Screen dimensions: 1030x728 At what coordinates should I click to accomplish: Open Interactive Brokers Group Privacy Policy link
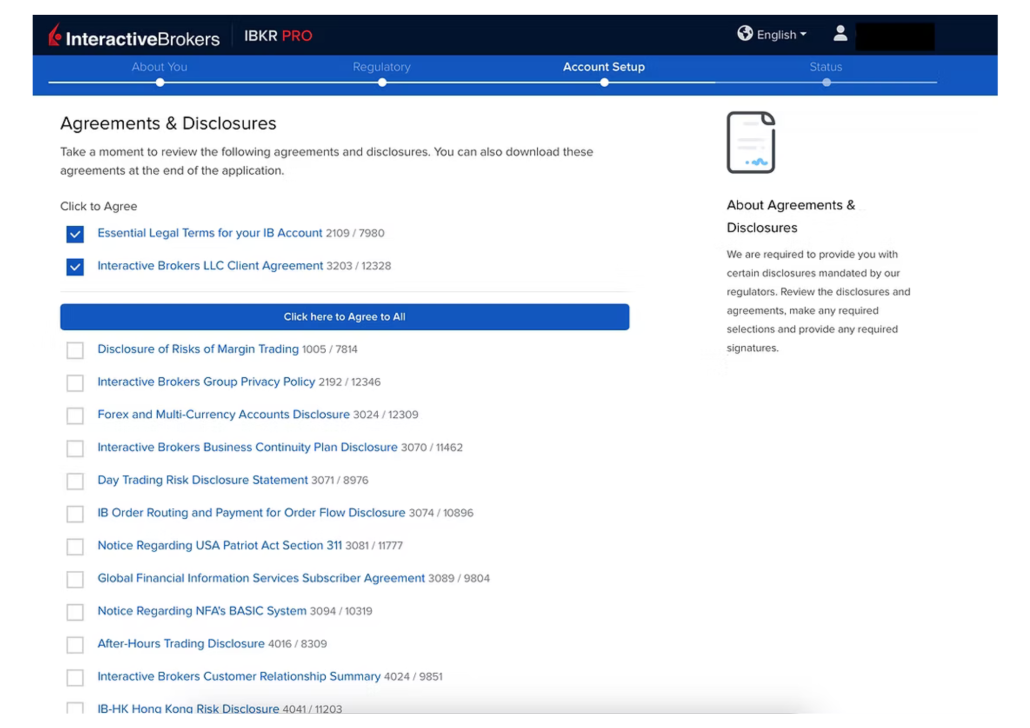pyautogui.click(x=206, y=382)
